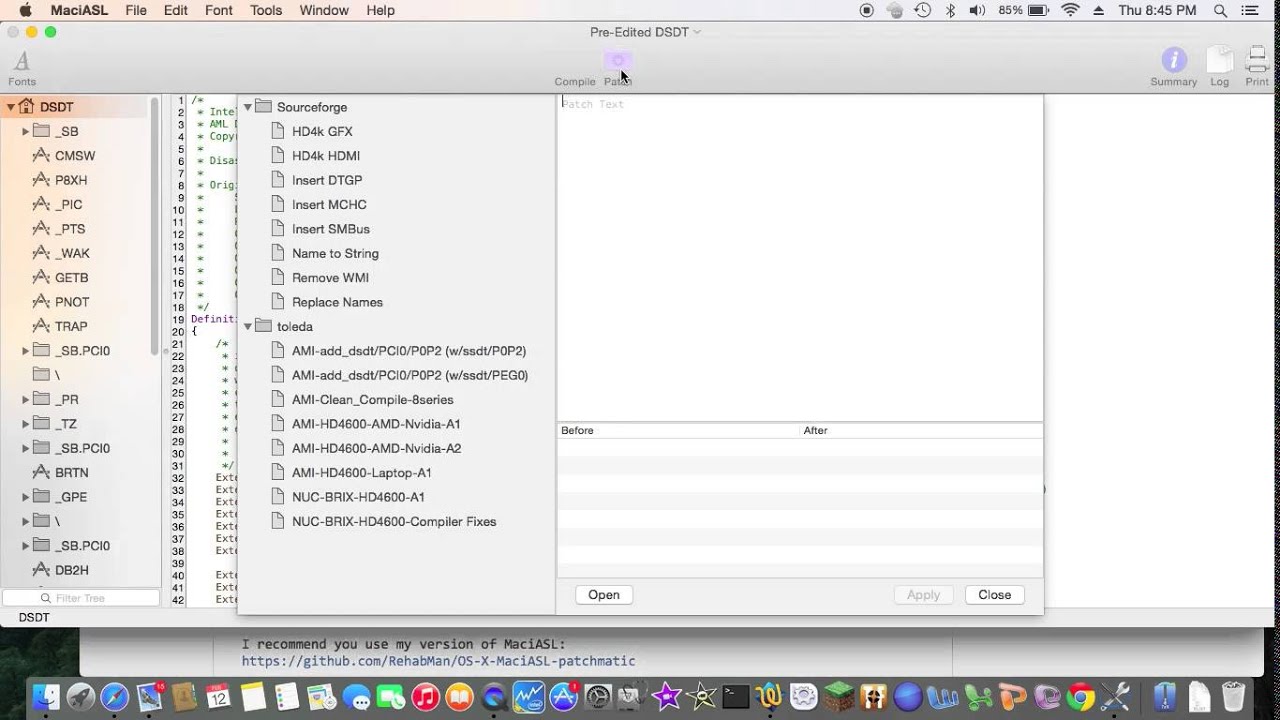Open Terminal from the Dock
This screenshot has height=720, width=1280.
click(735, 696)
